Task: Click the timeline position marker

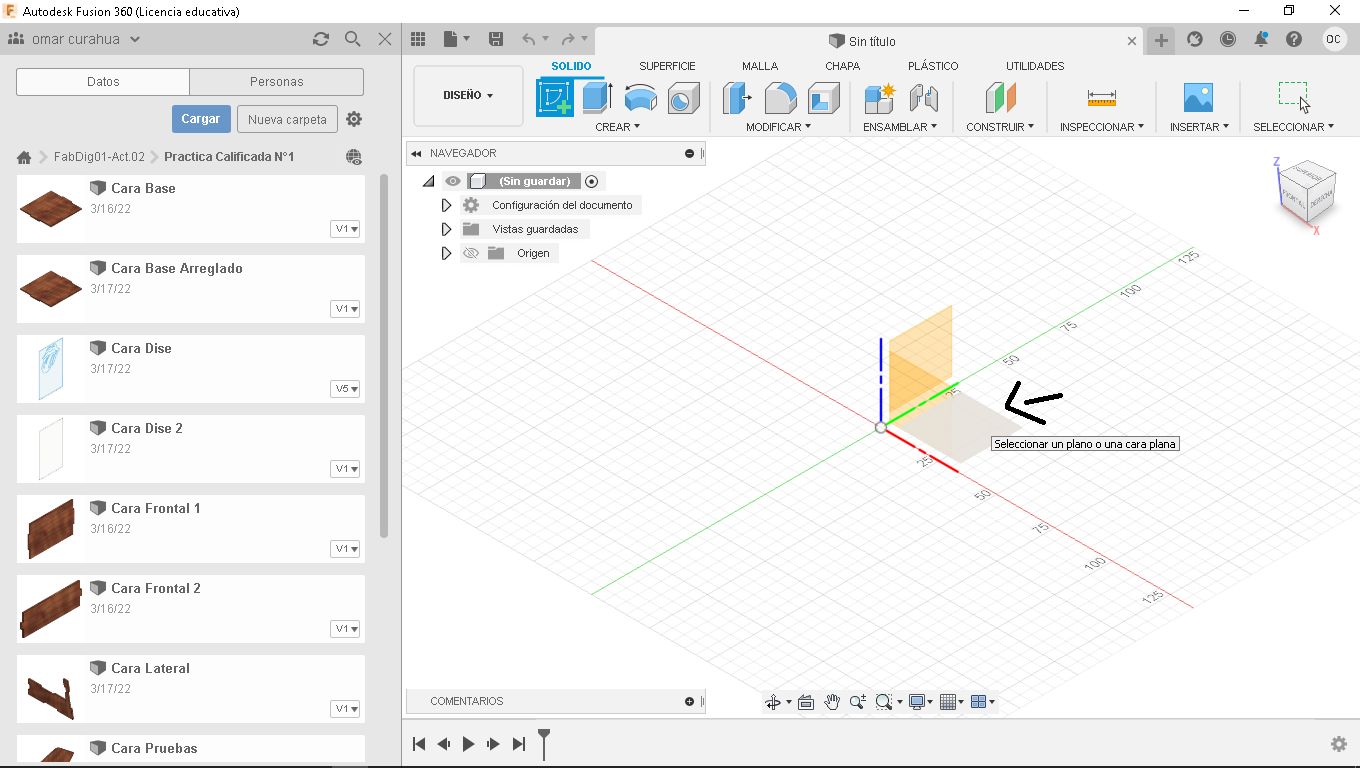Action: [x=544, y=742]
